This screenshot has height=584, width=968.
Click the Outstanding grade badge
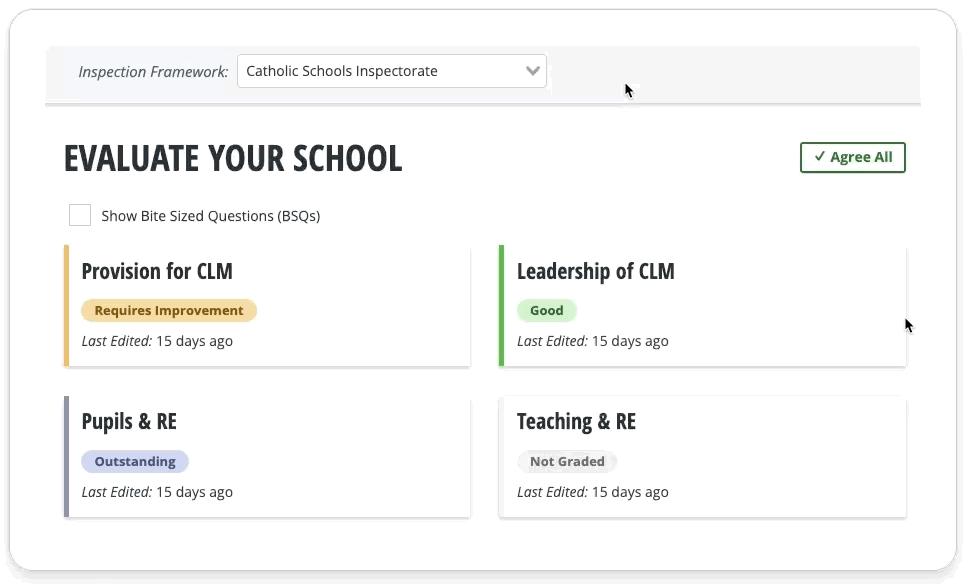[x=135, y=462]
